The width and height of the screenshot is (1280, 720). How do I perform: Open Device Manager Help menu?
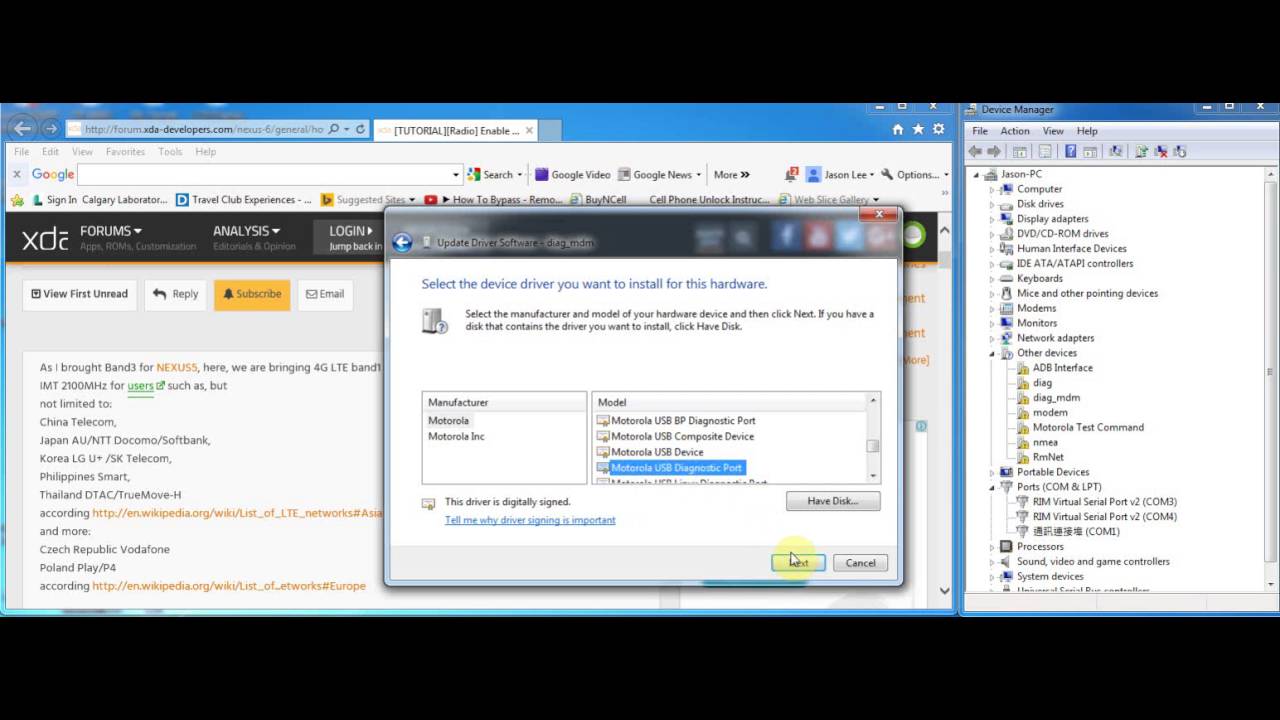1087,131
